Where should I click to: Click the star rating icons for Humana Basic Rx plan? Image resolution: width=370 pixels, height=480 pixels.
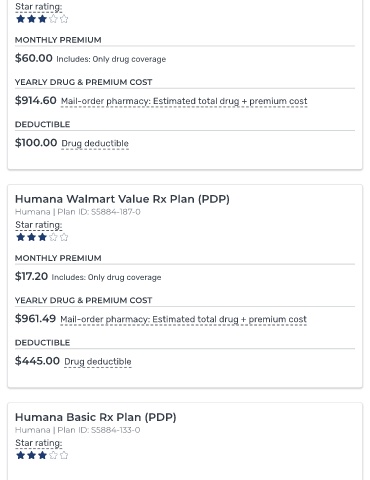tap(42, 455)
